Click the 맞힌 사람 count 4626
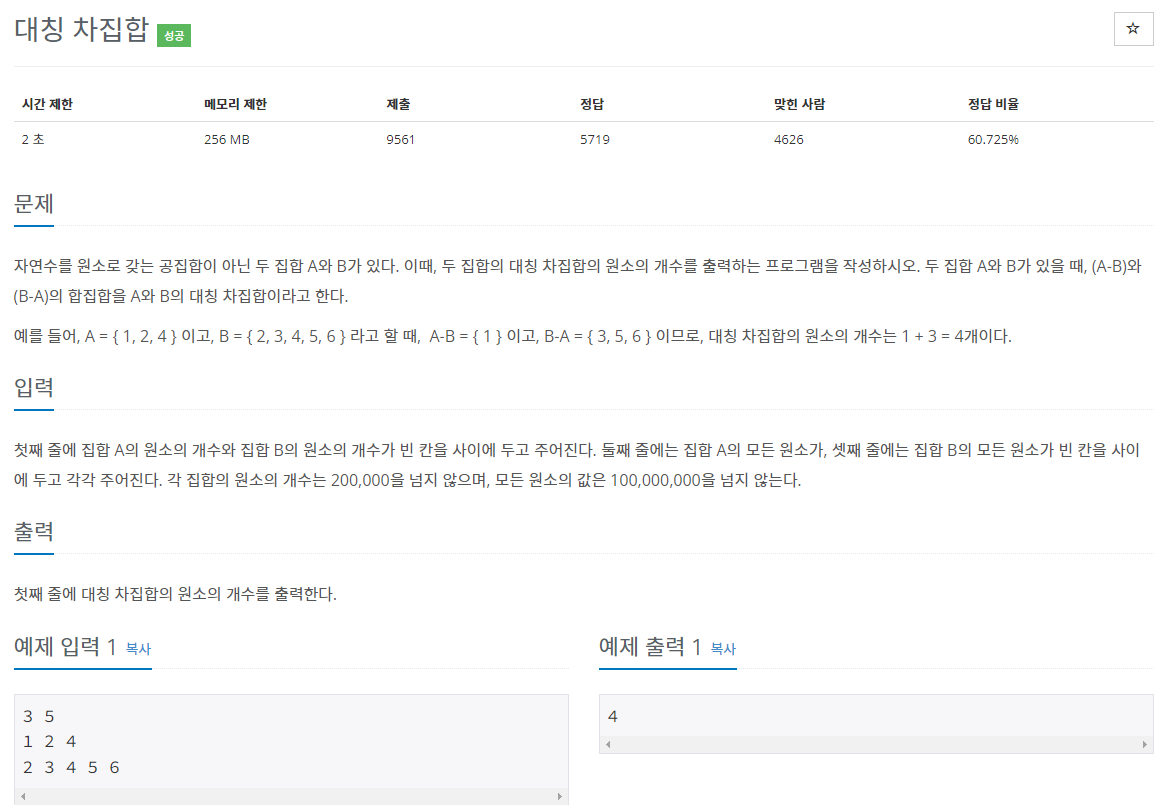Image resolution: width=1163 pixels, height=805 pixels. point(789,139)
